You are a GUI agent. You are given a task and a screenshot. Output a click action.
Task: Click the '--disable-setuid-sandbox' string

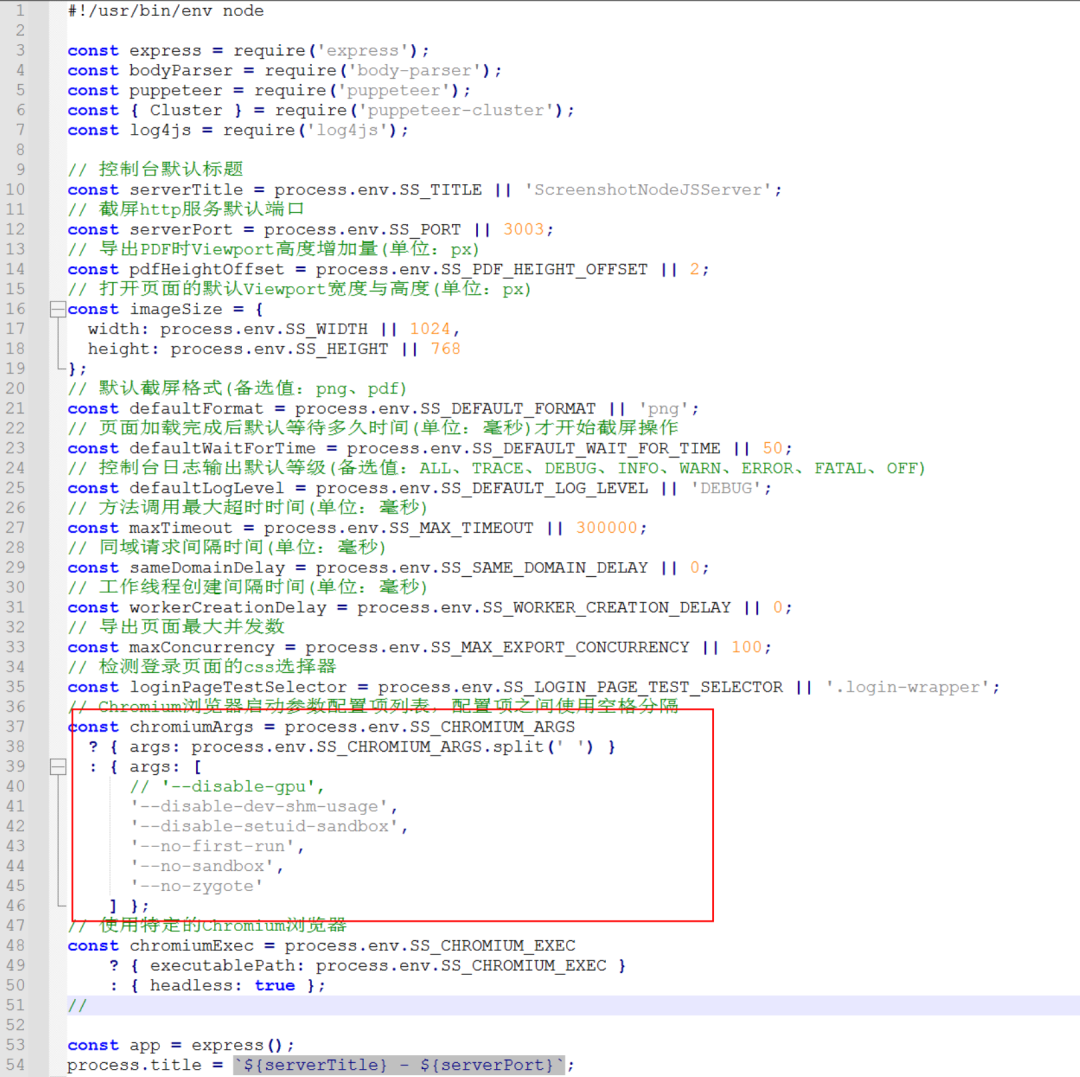(264, 826)
